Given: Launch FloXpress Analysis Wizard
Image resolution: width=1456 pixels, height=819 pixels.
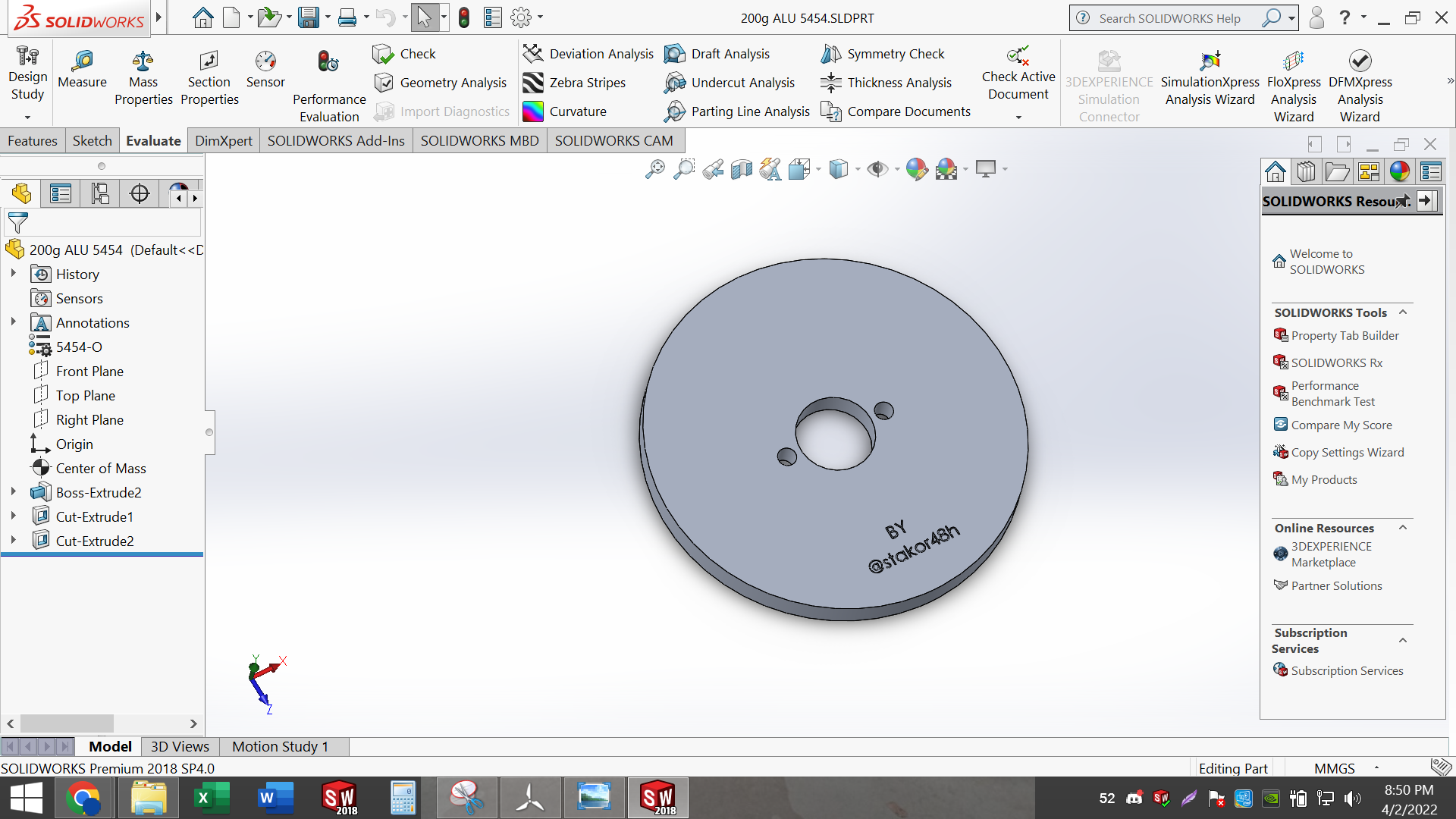Looking at the screenshot, I should [1294, 86].
